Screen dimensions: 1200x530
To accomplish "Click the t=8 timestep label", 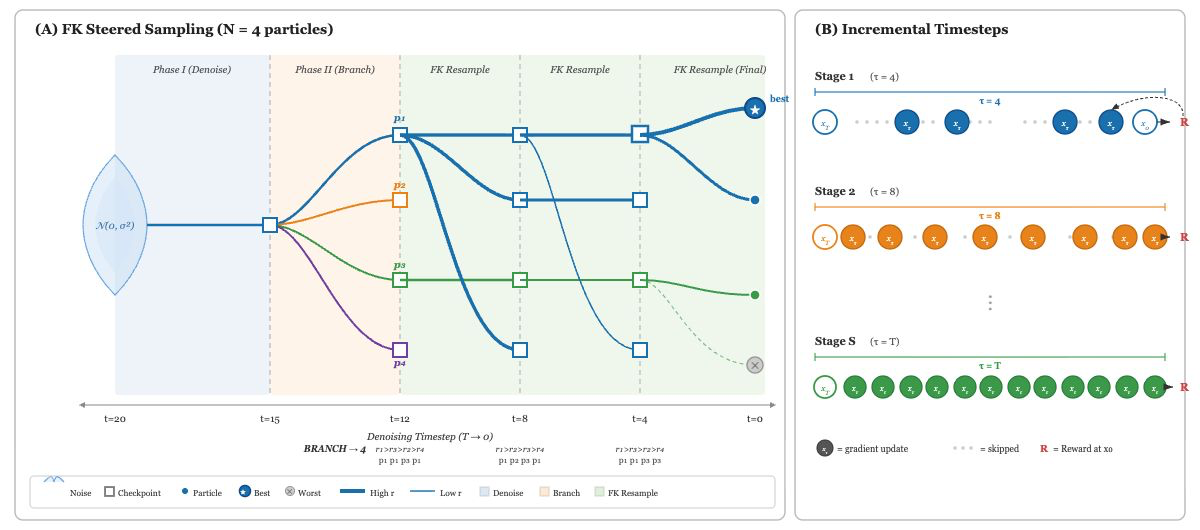I will coord(520,419).
